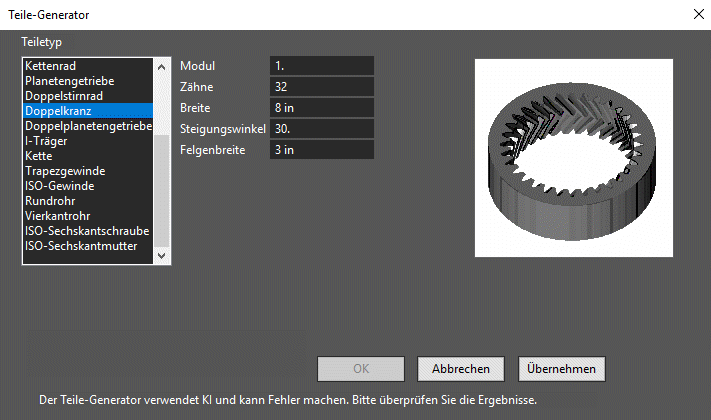Select Kettenrad in the part type list

tap(88, 66)
